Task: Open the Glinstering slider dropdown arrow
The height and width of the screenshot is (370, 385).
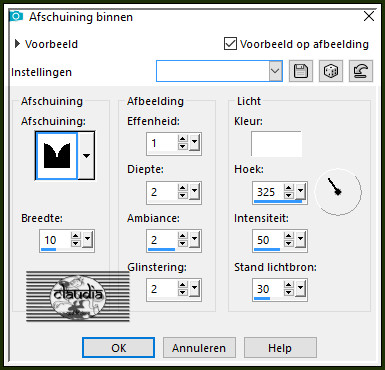Action: (x=194, y=288)
